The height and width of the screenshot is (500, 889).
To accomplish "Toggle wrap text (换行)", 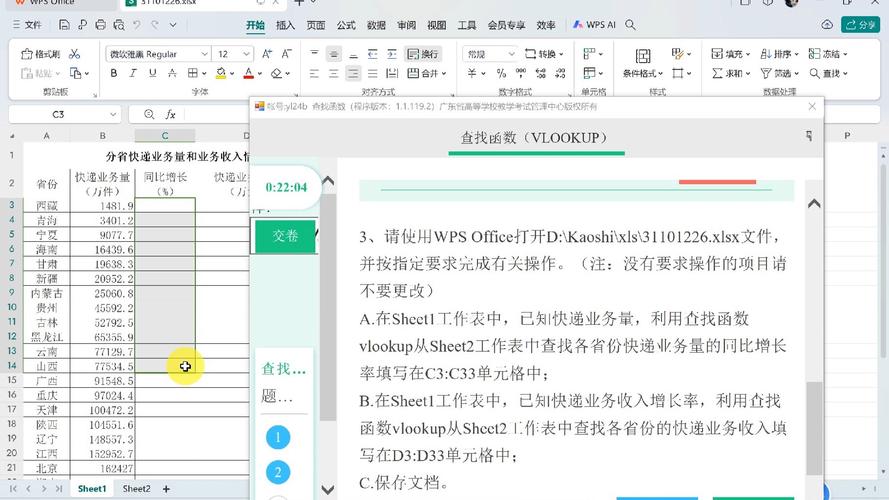I will click(423, 54).
